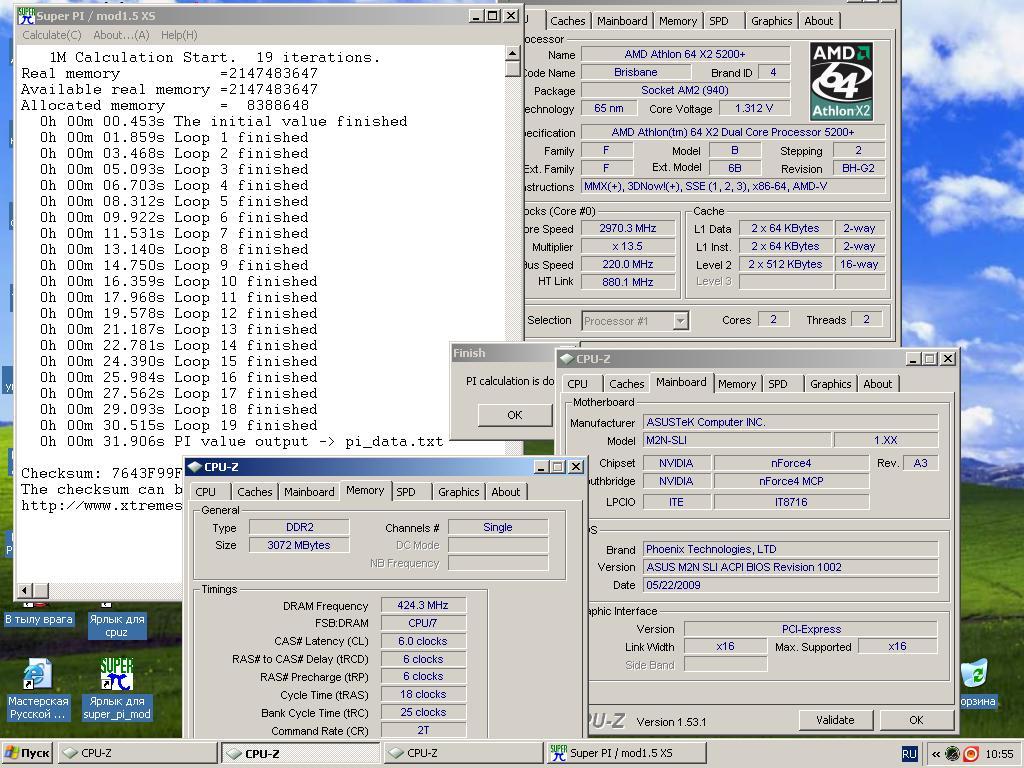Image resolution: width=1024 pixels, height=768 pixels.
Task: Open About tab in Mainboard window
Action: 878,384
